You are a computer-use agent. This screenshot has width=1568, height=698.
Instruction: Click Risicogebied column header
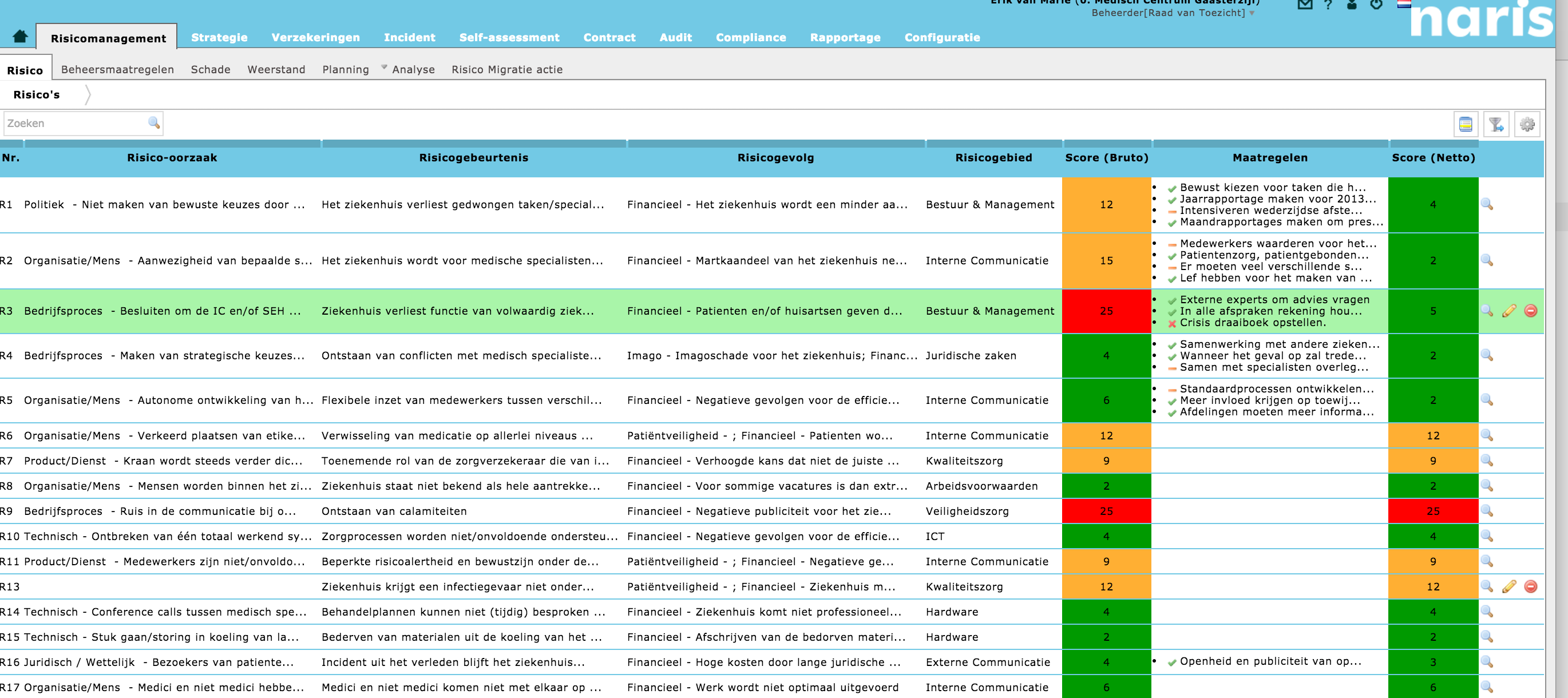point(993,158)
